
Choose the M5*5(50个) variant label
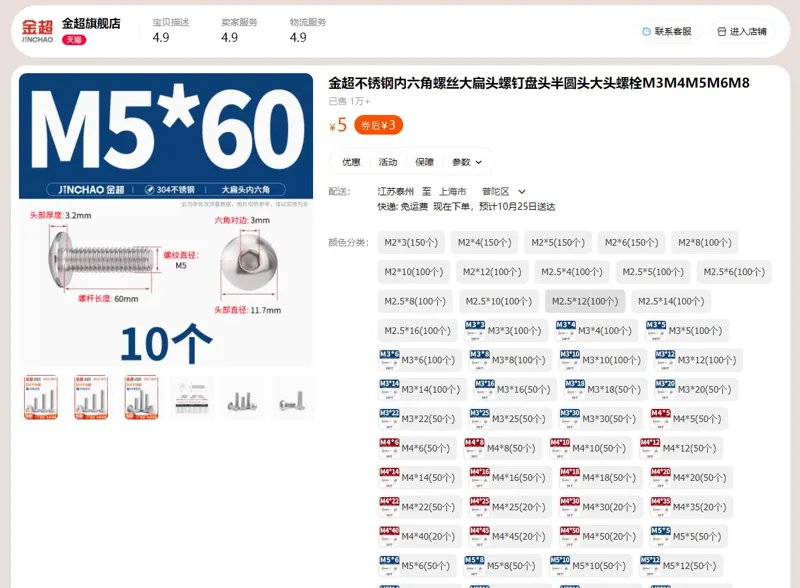pos(697,536)
